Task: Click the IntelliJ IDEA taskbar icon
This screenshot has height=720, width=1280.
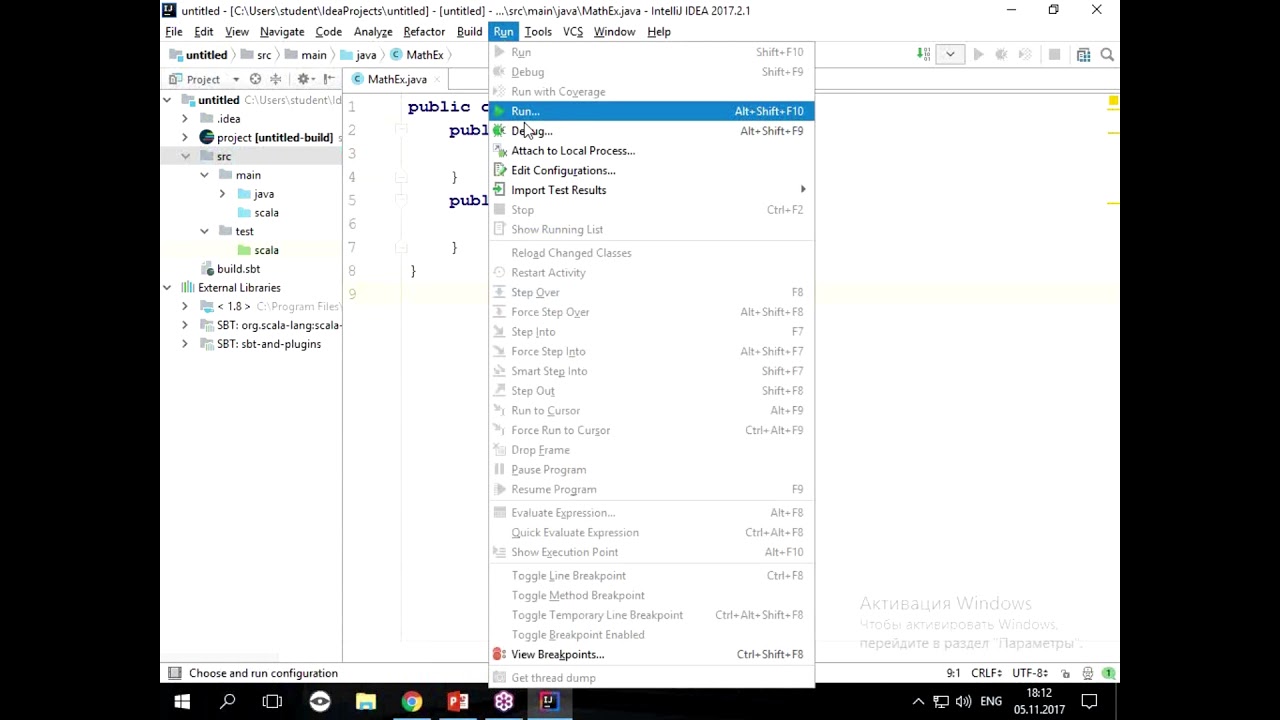Action: 549,701
